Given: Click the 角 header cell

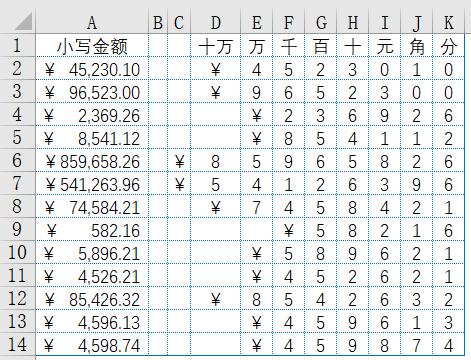Looking at the screenshot, I should click(x=416, y=46).
